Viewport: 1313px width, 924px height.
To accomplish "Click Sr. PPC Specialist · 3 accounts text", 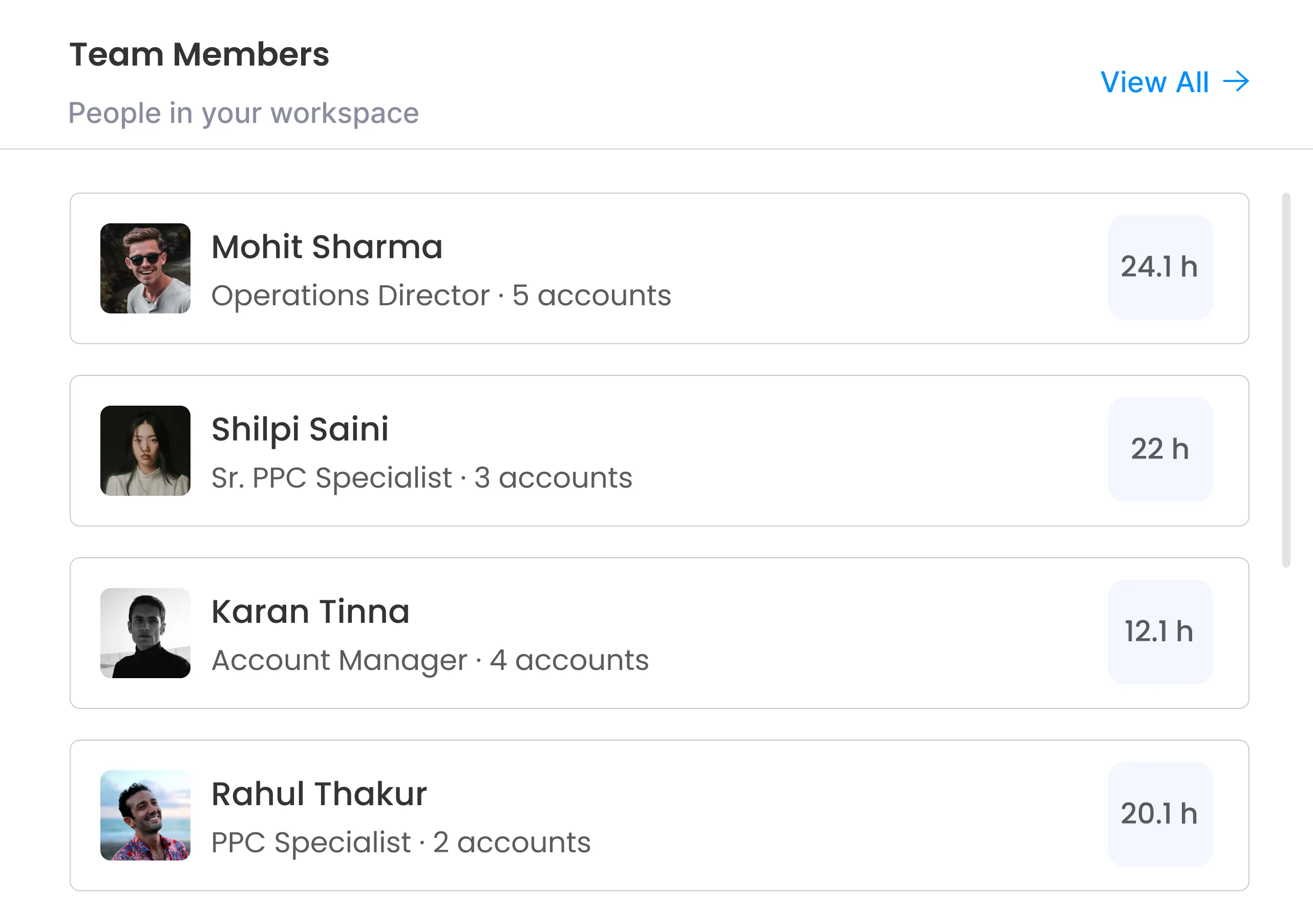I will [x=421, y=478].
